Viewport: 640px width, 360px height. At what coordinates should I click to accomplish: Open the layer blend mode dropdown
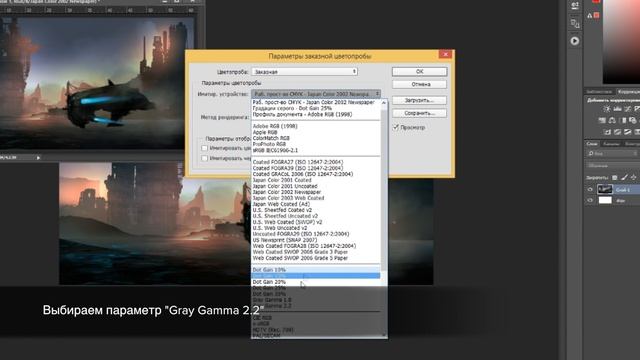tap(613, 166)
